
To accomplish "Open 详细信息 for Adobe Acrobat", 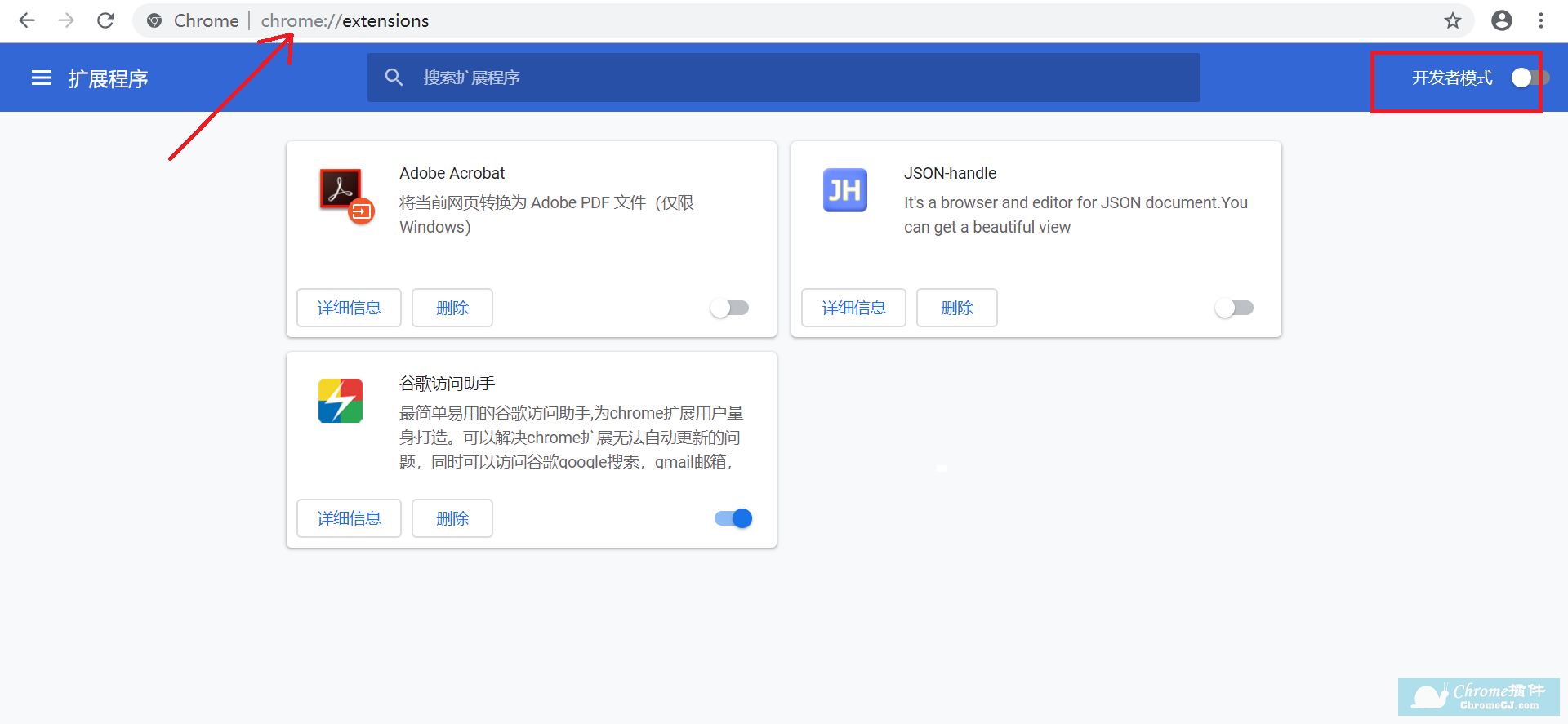I will pos(349,308).
